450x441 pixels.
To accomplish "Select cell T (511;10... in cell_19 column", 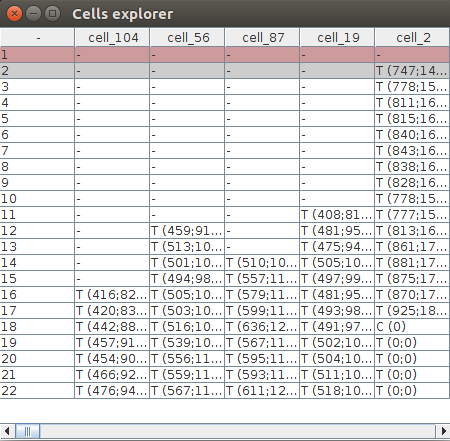I will click(x=337, y=375).
